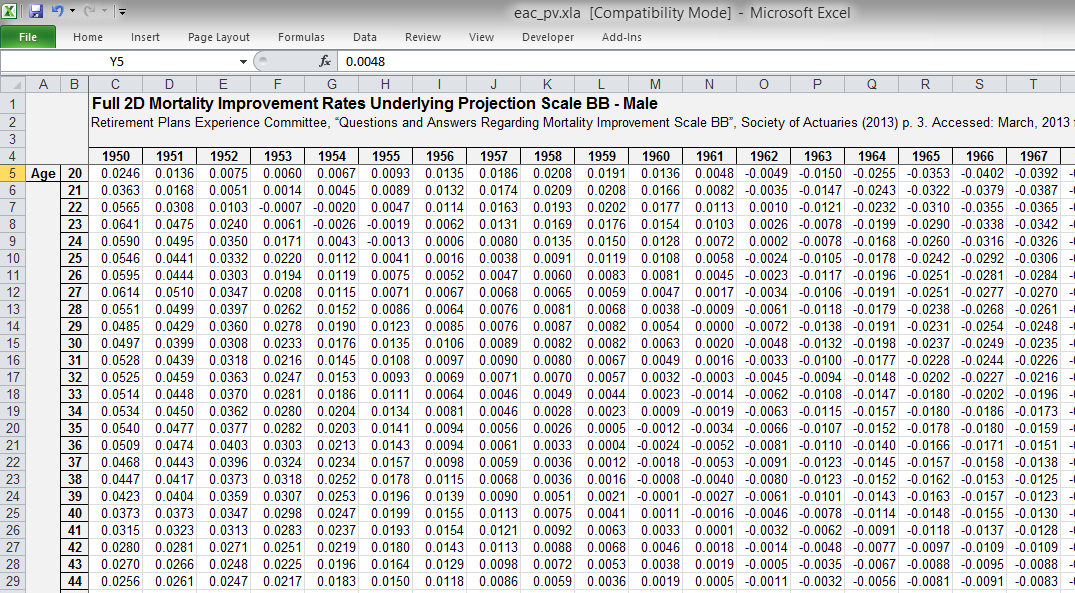This screenshot has height=593, width=1075.
Task: Click the Insert Function fx icon
Action: click(325, 62)
